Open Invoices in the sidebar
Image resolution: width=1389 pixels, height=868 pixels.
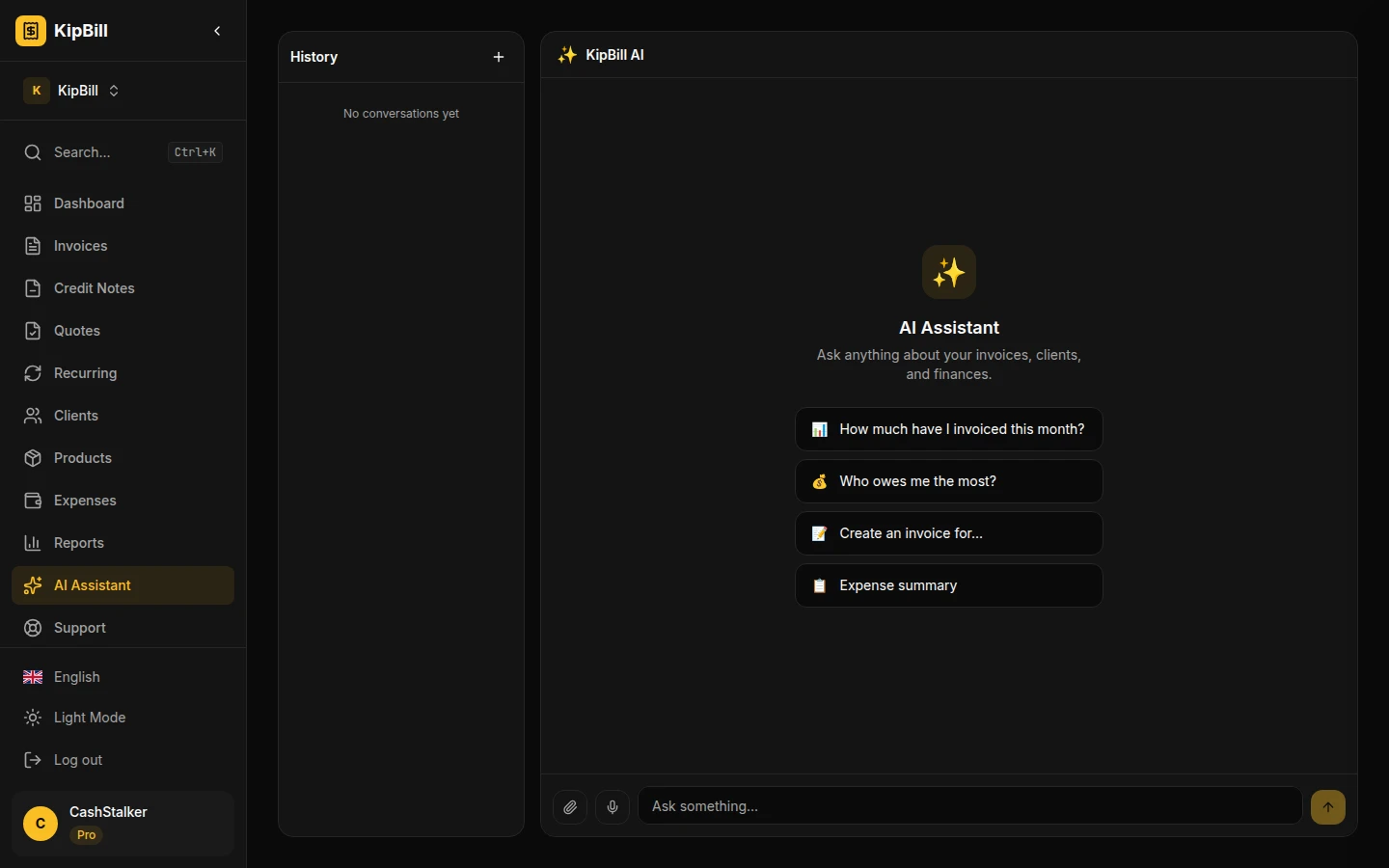pos(80,246)
